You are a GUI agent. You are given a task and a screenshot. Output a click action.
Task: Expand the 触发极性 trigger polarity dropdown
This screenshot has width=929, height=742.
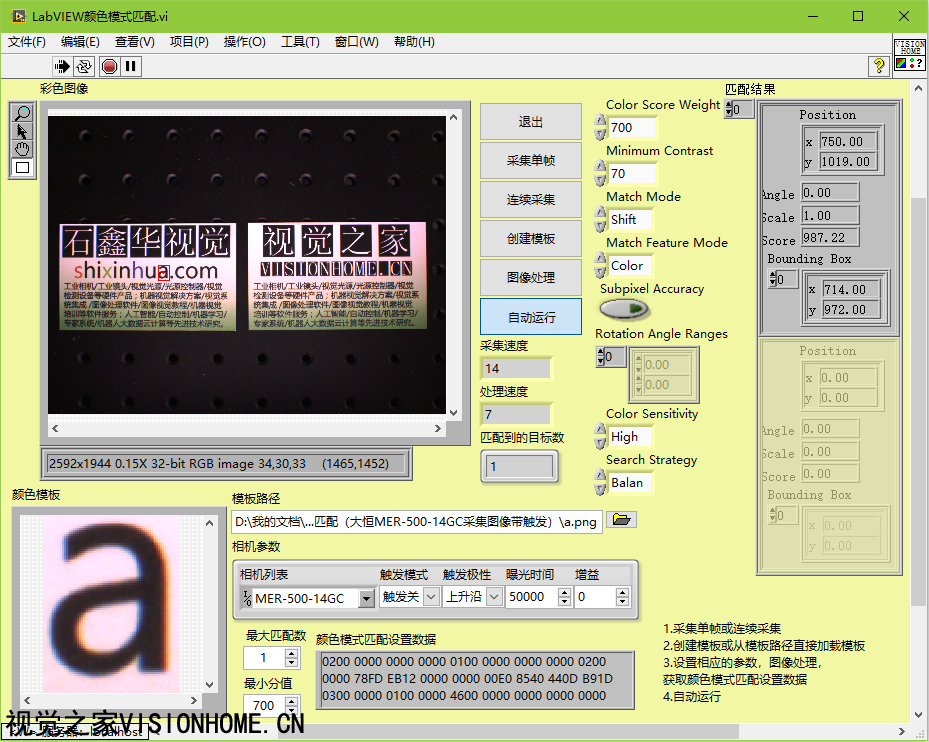coord(495,597)
